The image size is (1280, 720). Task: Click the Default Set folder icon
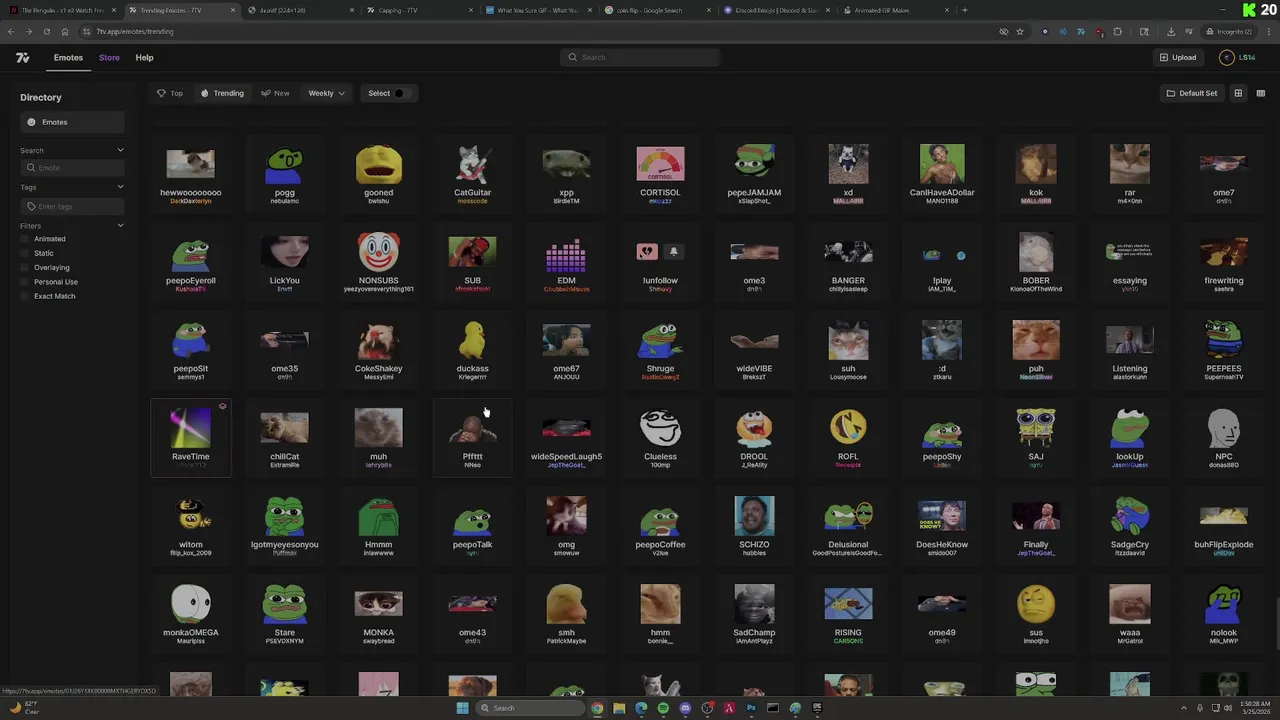pos(1171,93)
